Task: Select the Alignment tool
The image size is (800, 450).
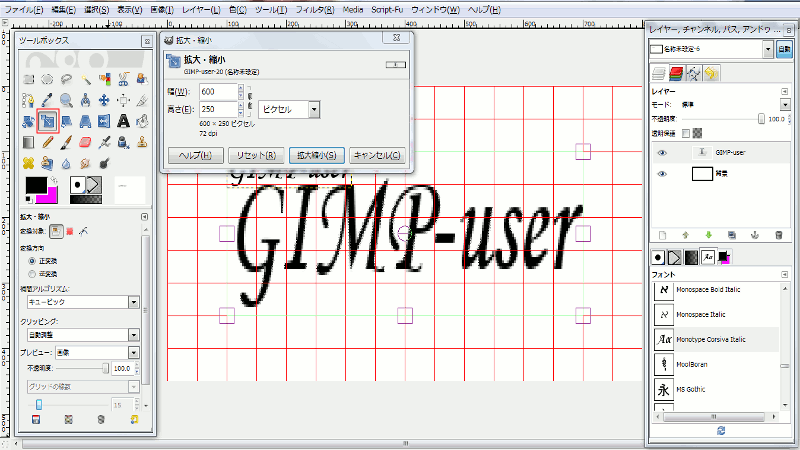Action: [x=123, y=100]
